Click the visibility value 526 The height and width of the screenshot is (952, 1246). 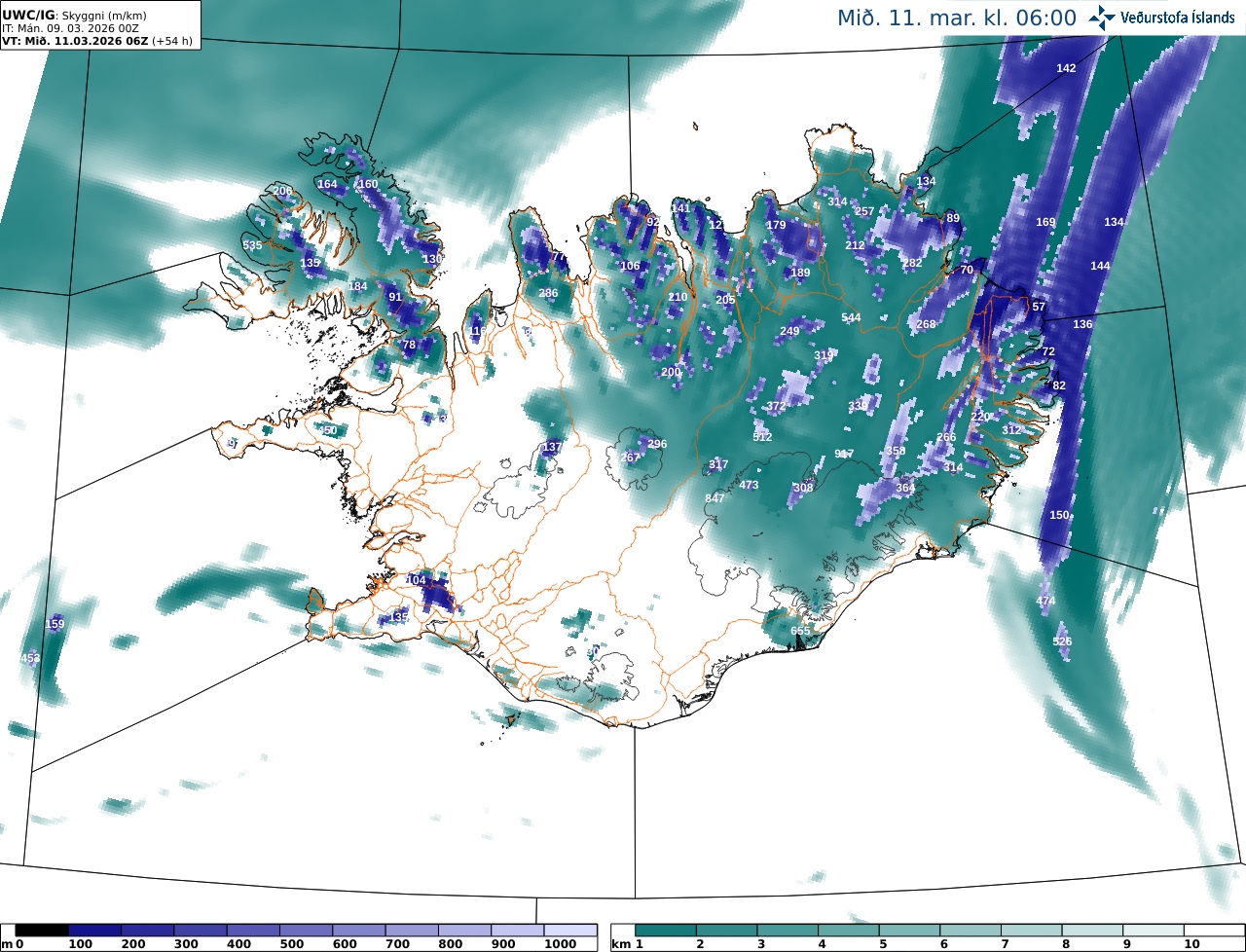tap(1062, 641)
